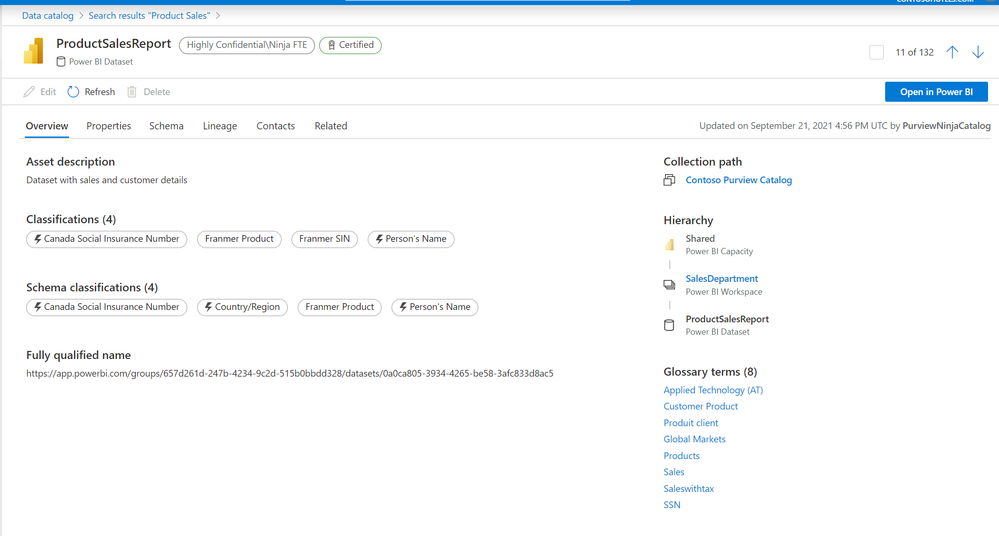Select the asset checkbox near 11 of 132
999x536 pixels.
coord(877,52)
